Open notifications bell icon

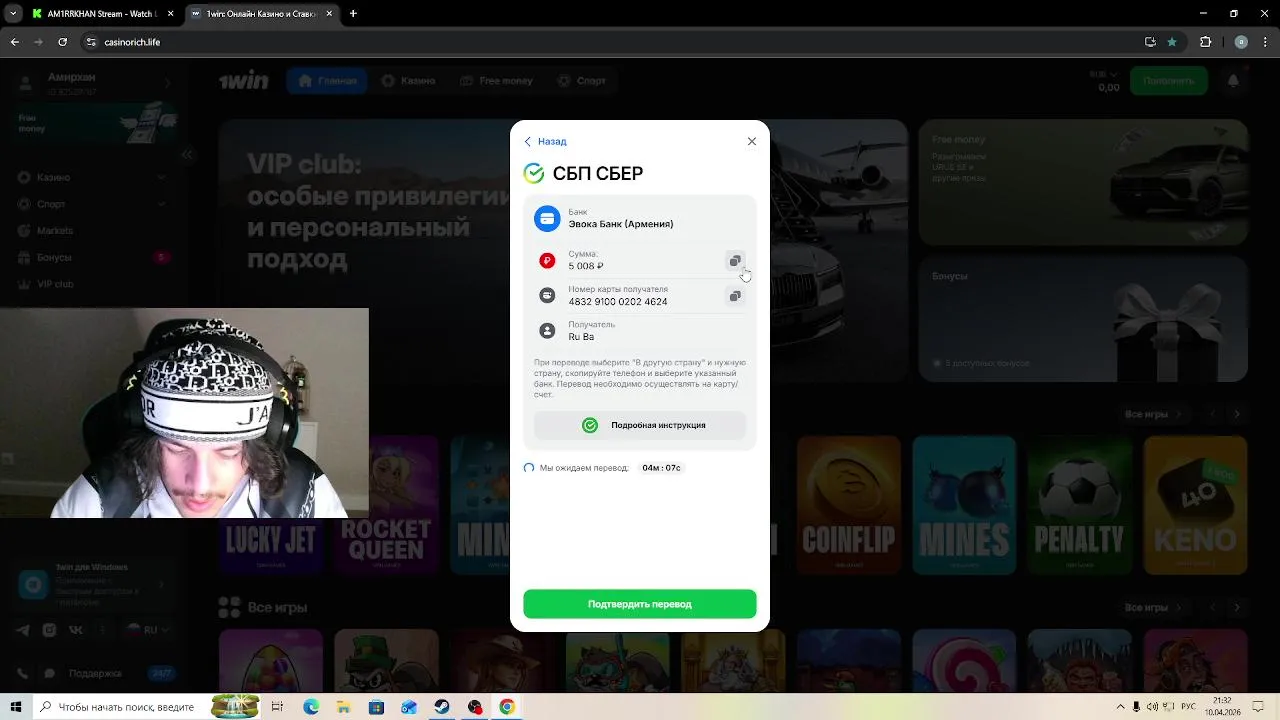[1233, 80]
